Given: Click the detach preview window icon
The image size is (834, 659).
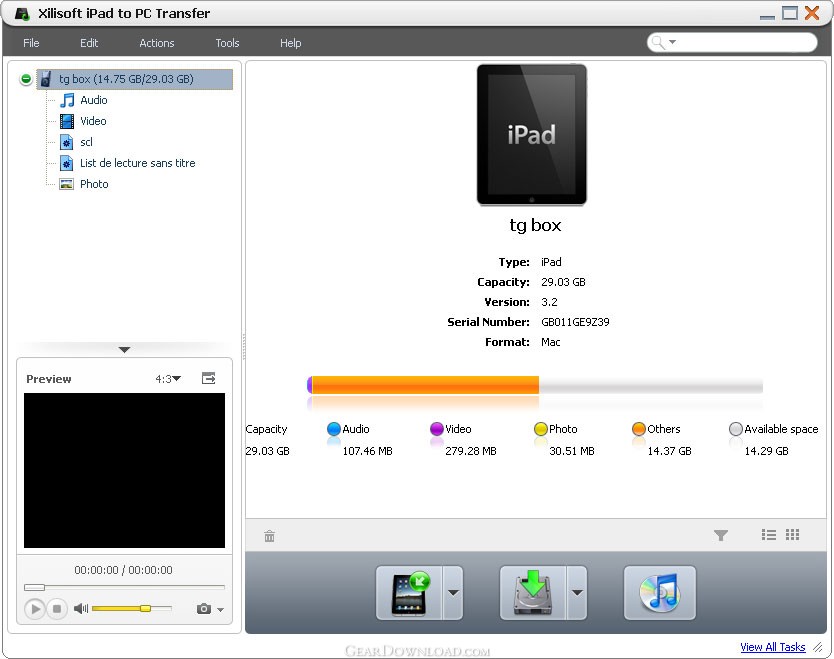Looking at the screenshot, I should [x=208, y=378].
